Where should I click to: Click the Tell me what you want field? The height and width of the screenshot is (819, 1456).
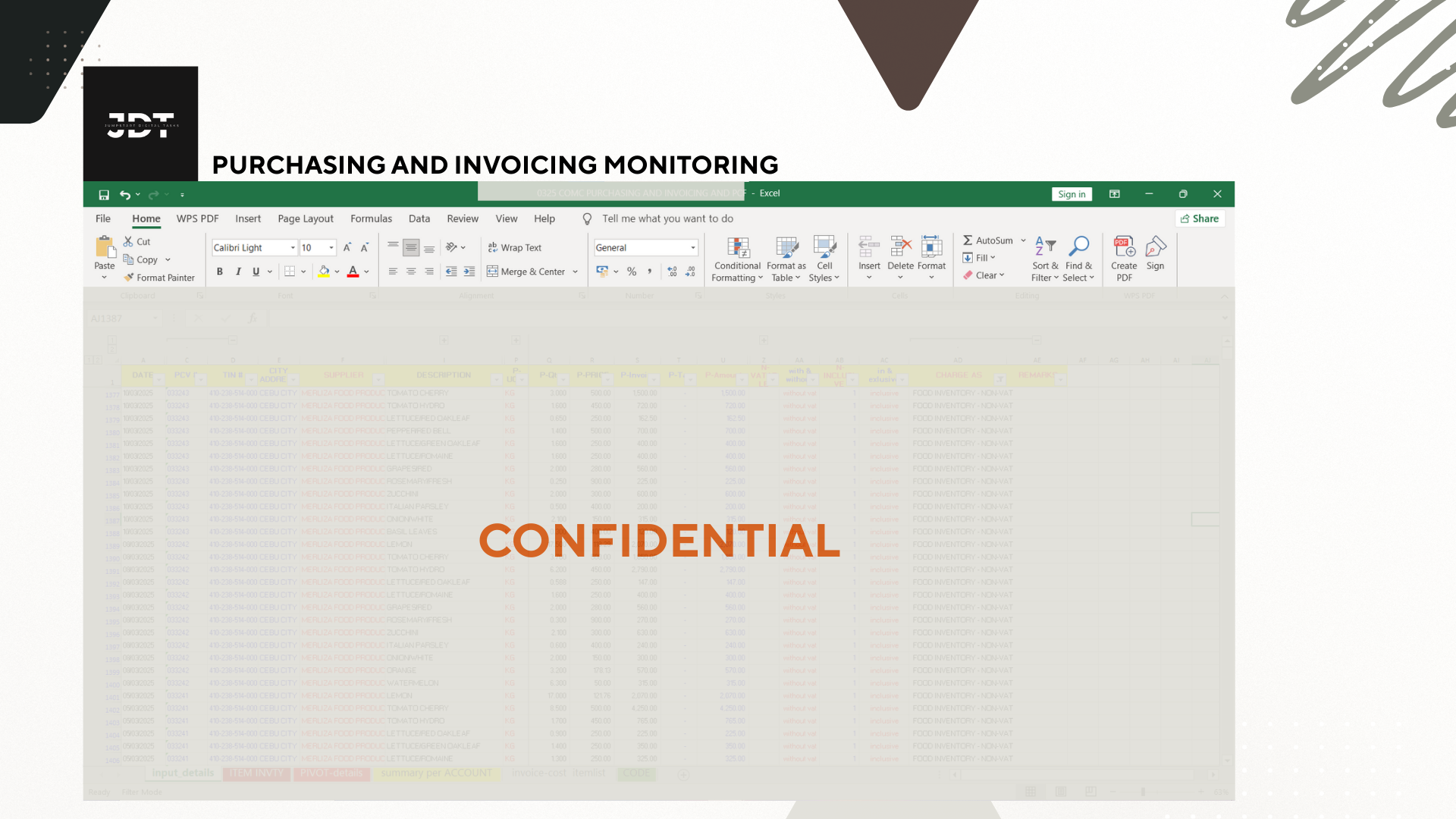(x=667, y=219)
